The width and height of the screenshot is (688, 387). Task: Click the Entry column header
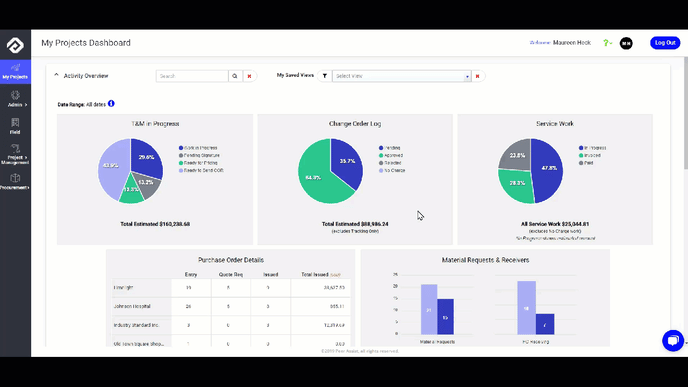(x=191, y=275)
